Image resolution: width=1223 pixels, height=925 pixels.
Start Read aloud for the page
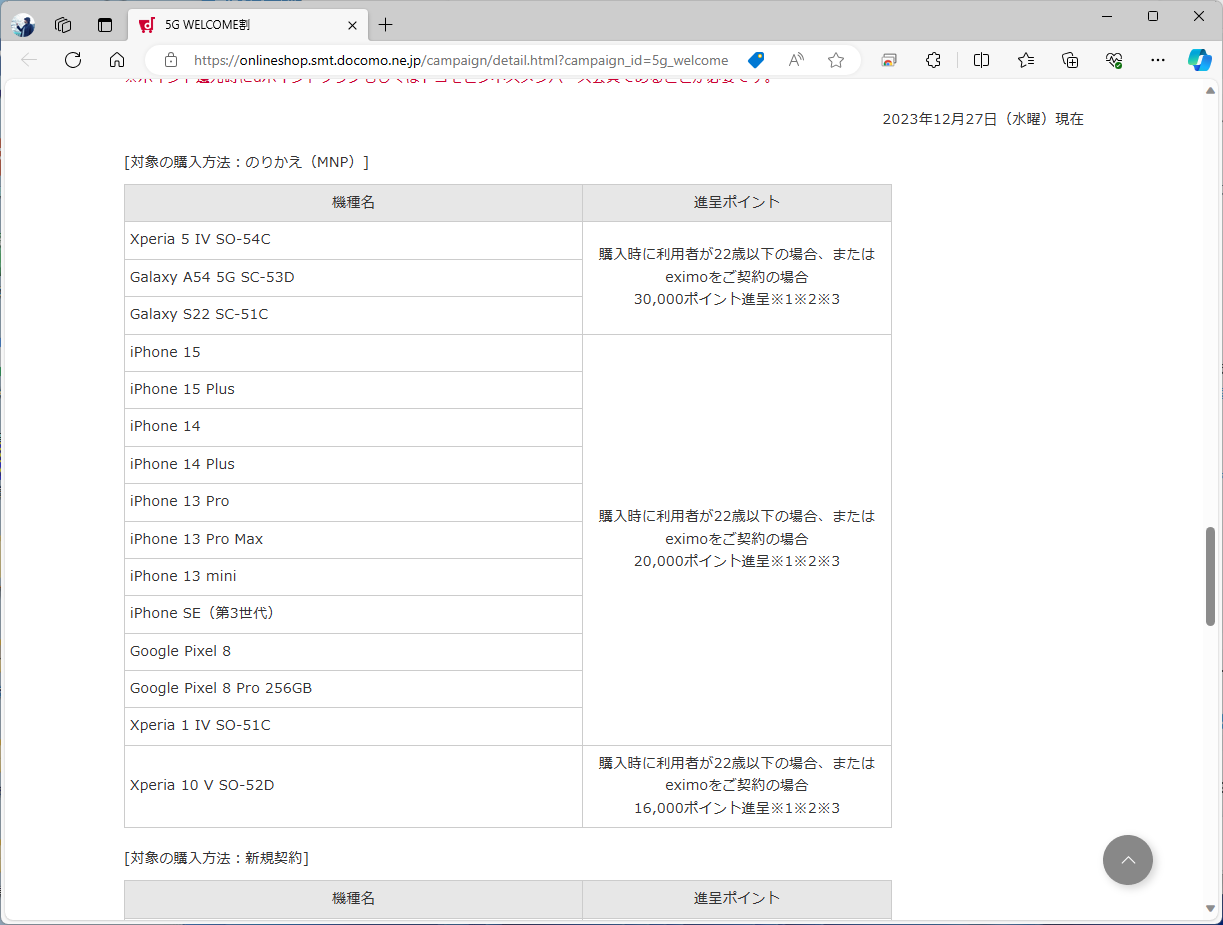pos(795,60)
